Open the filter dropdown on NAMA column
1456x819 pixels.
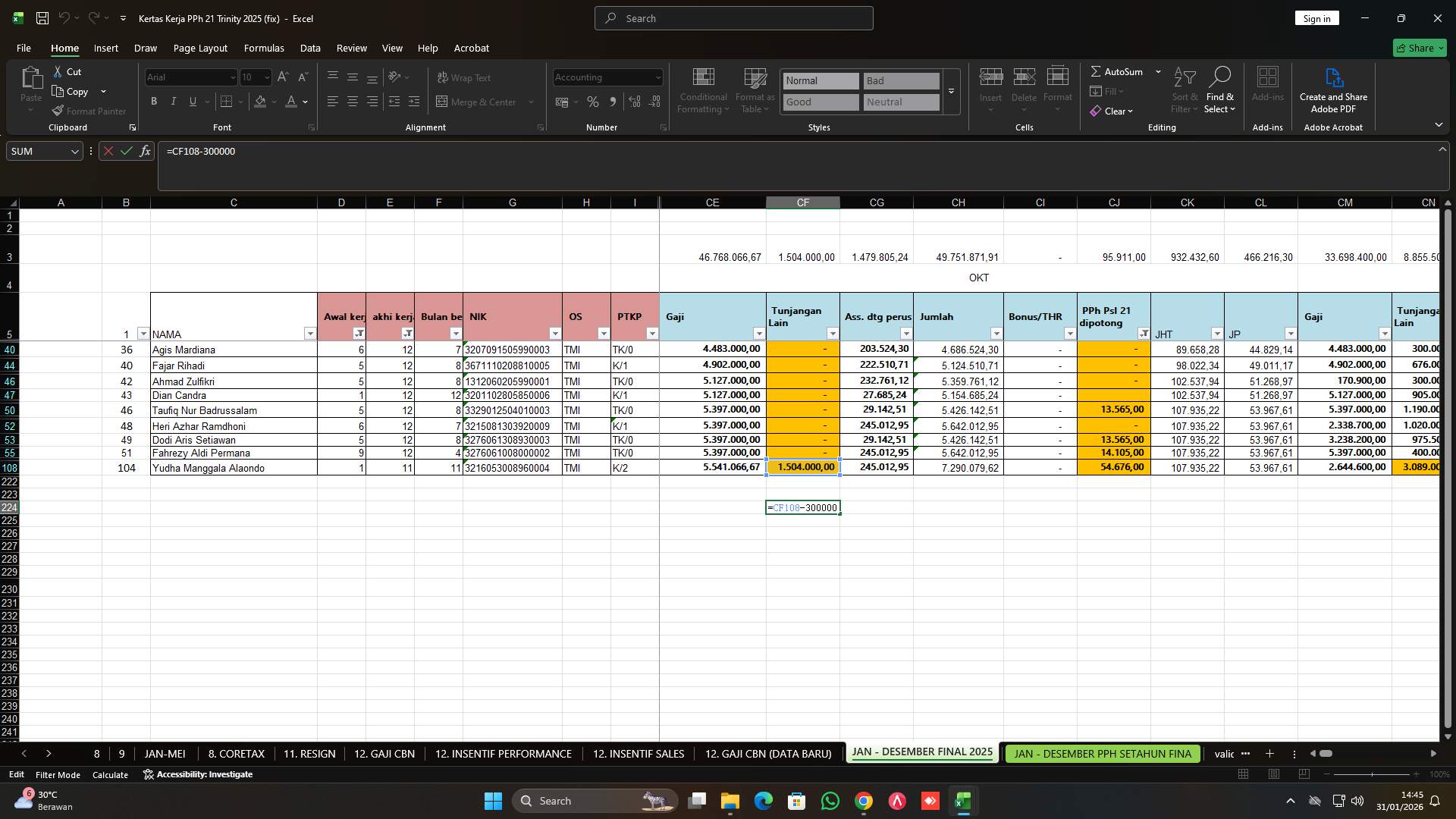click(x=310, y=334)
